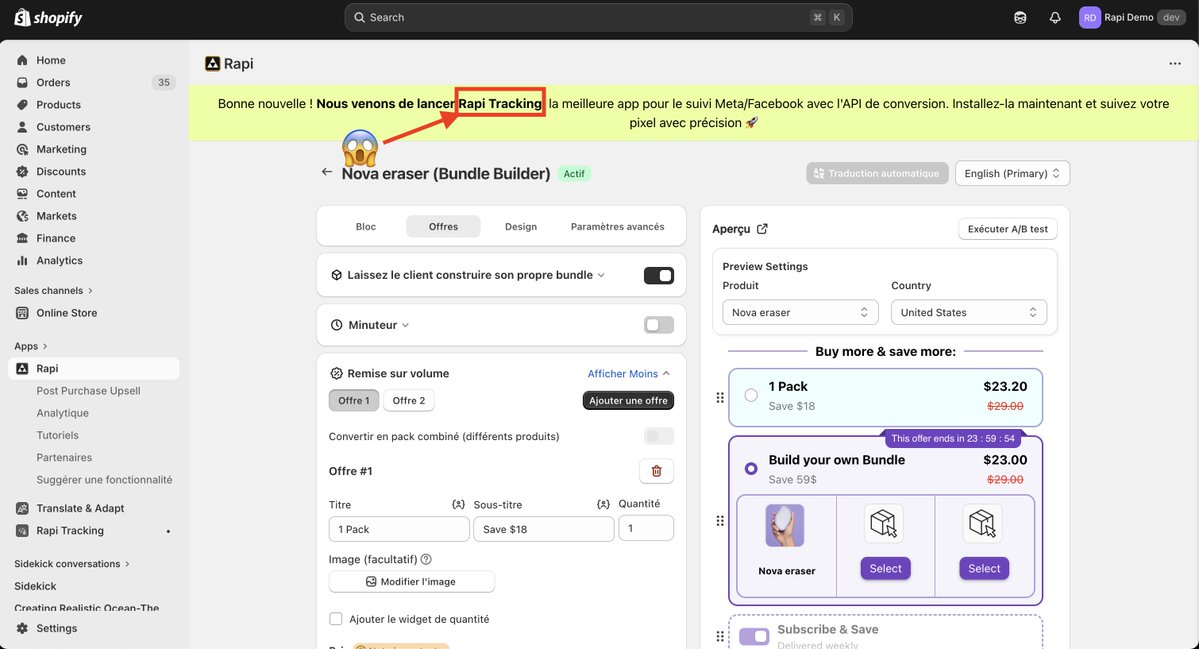Open the Produit Nova eraser dropdown
This screenshot has width=1199, height=649.
coord(800,312)
